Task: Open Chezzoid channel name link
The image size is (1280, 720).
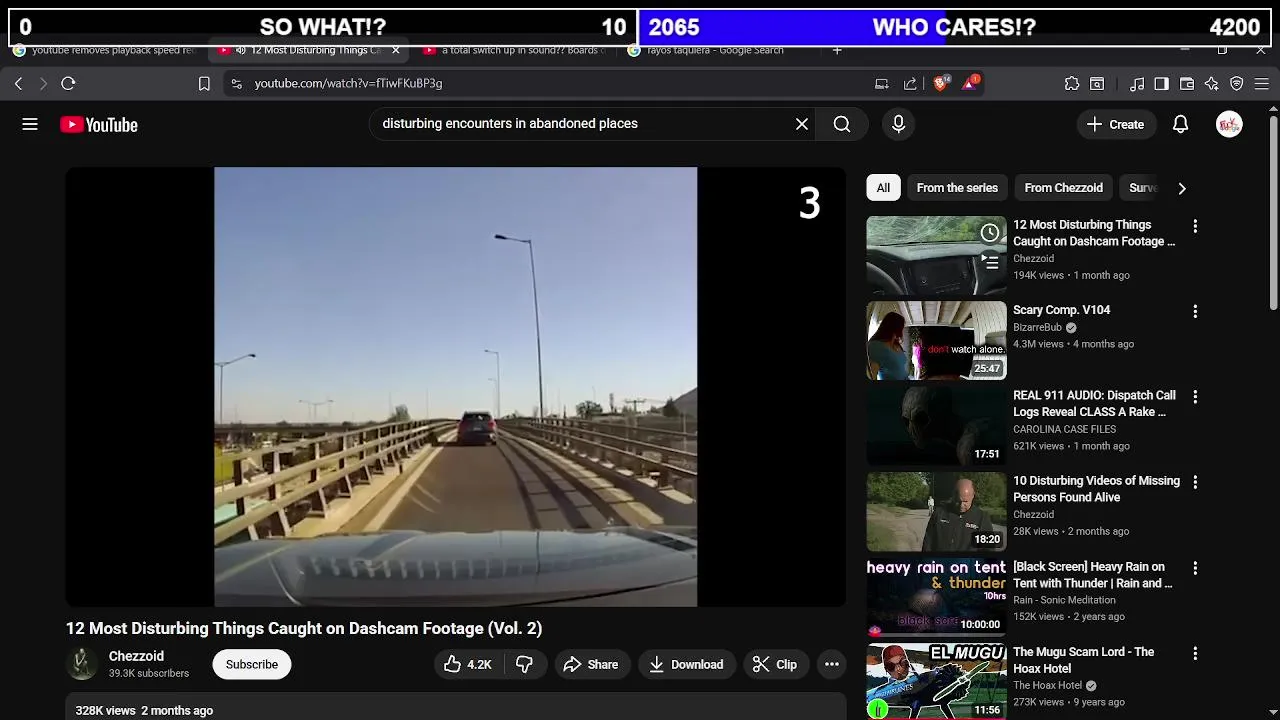Action: (x=136, y=656)
